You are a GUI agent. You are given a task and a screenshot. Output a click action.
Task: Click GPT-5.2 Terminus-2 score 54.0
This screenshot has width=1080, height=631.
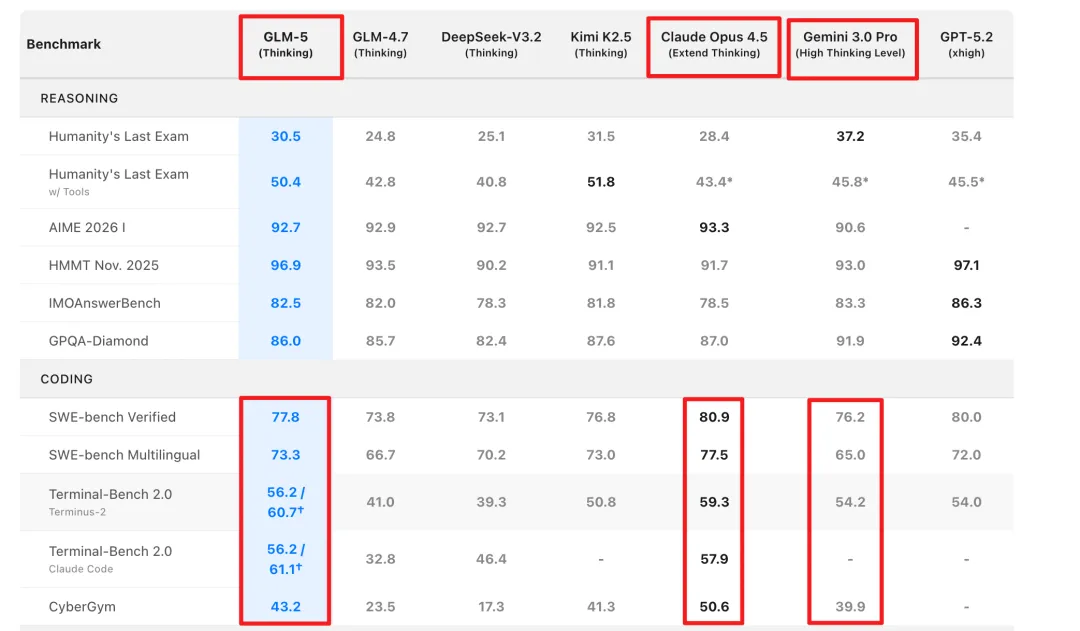(x=966, y=502)
